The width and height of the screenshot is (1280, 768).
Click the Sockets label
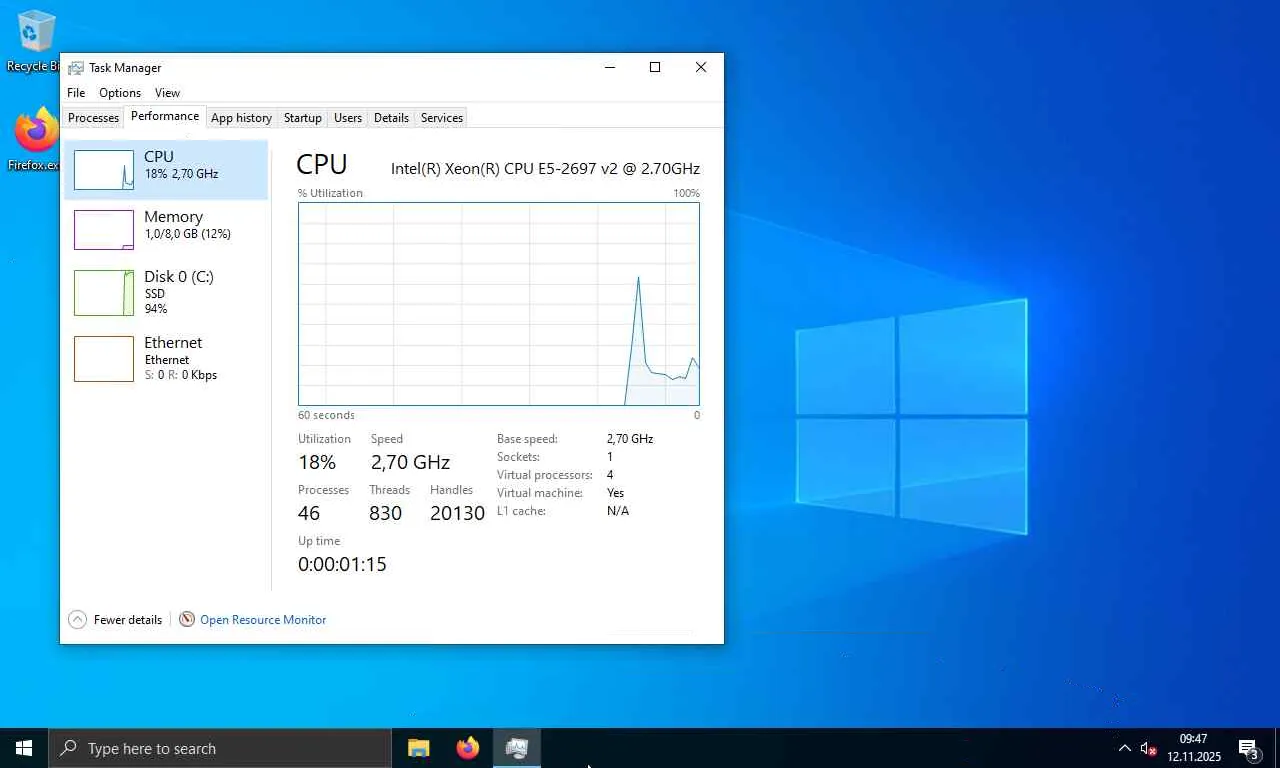point(518,457)
